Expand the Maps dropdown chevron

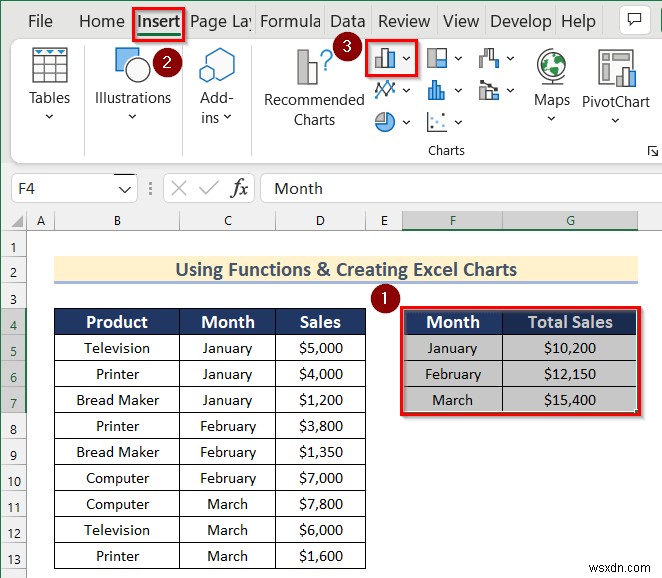coord(551,119)
